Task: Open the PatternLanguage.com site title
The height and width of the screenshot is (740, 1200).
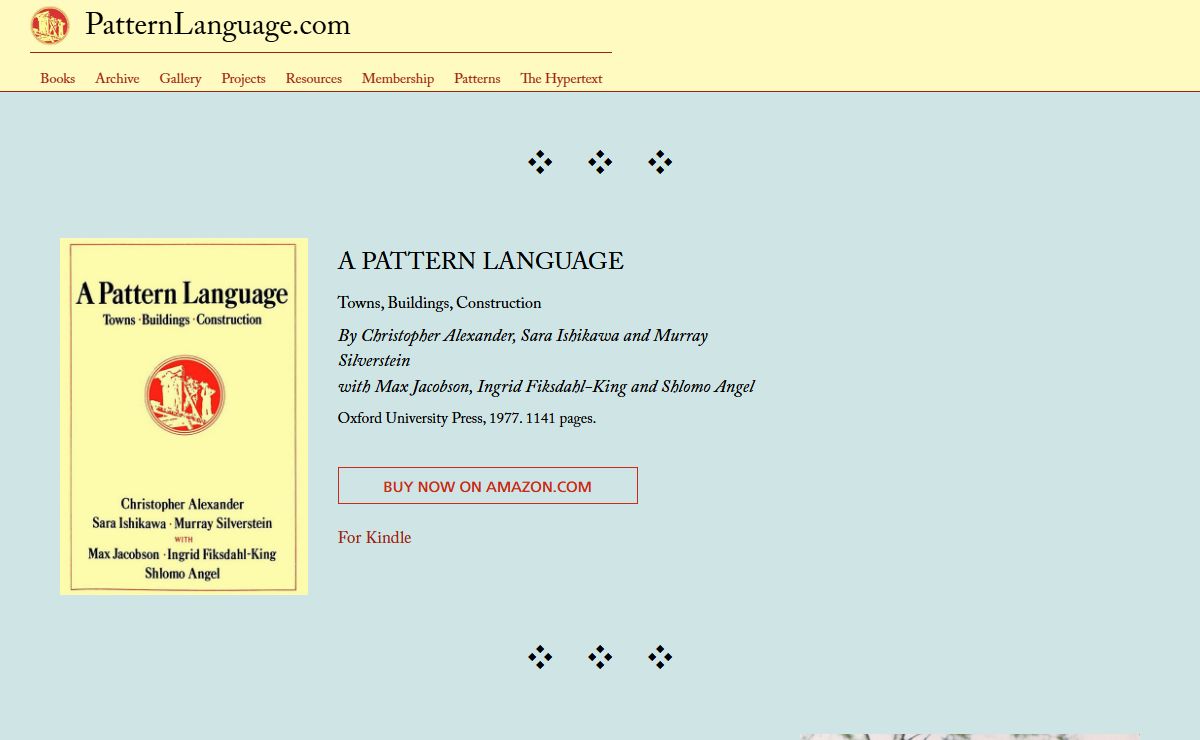Action: pos(218,25)
